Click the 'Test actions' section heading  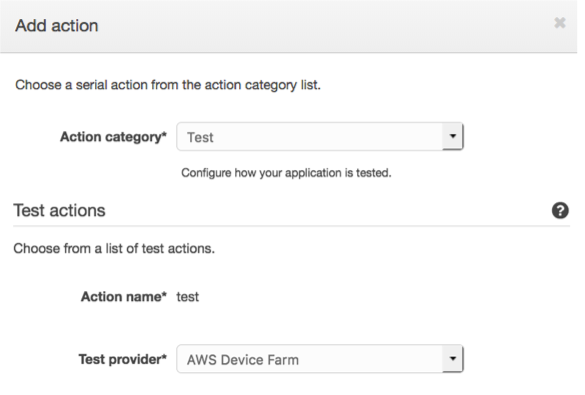pos(60,210)
